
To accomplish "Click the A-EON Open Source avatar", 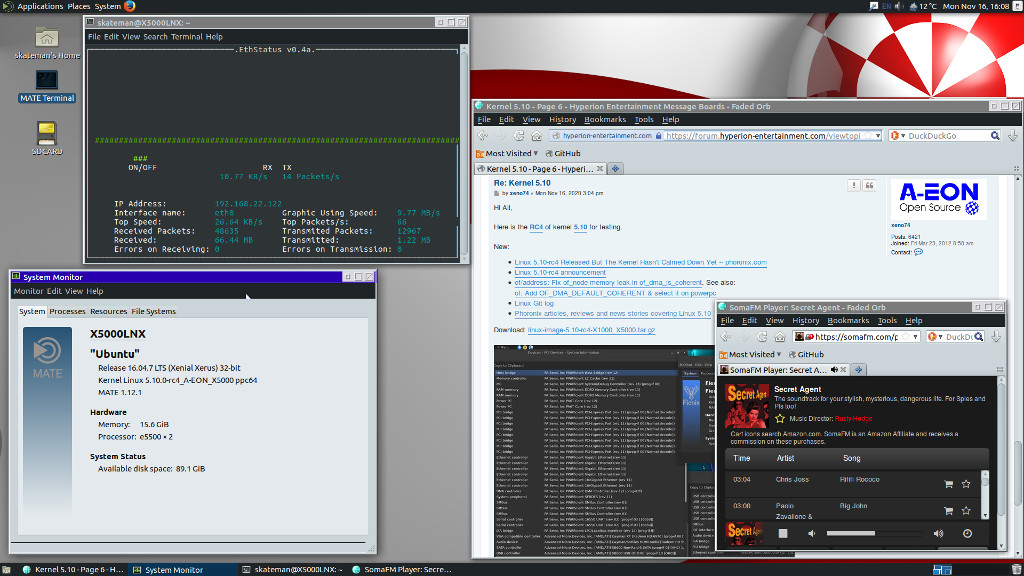I will pos(938,199).
